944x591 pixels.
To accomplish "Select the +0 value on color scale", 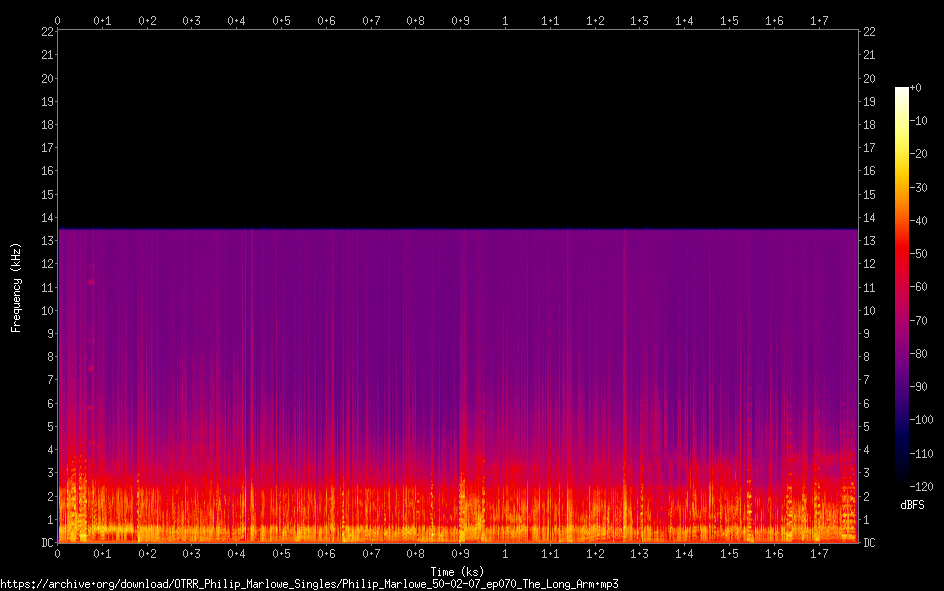I will coord(917,88).
